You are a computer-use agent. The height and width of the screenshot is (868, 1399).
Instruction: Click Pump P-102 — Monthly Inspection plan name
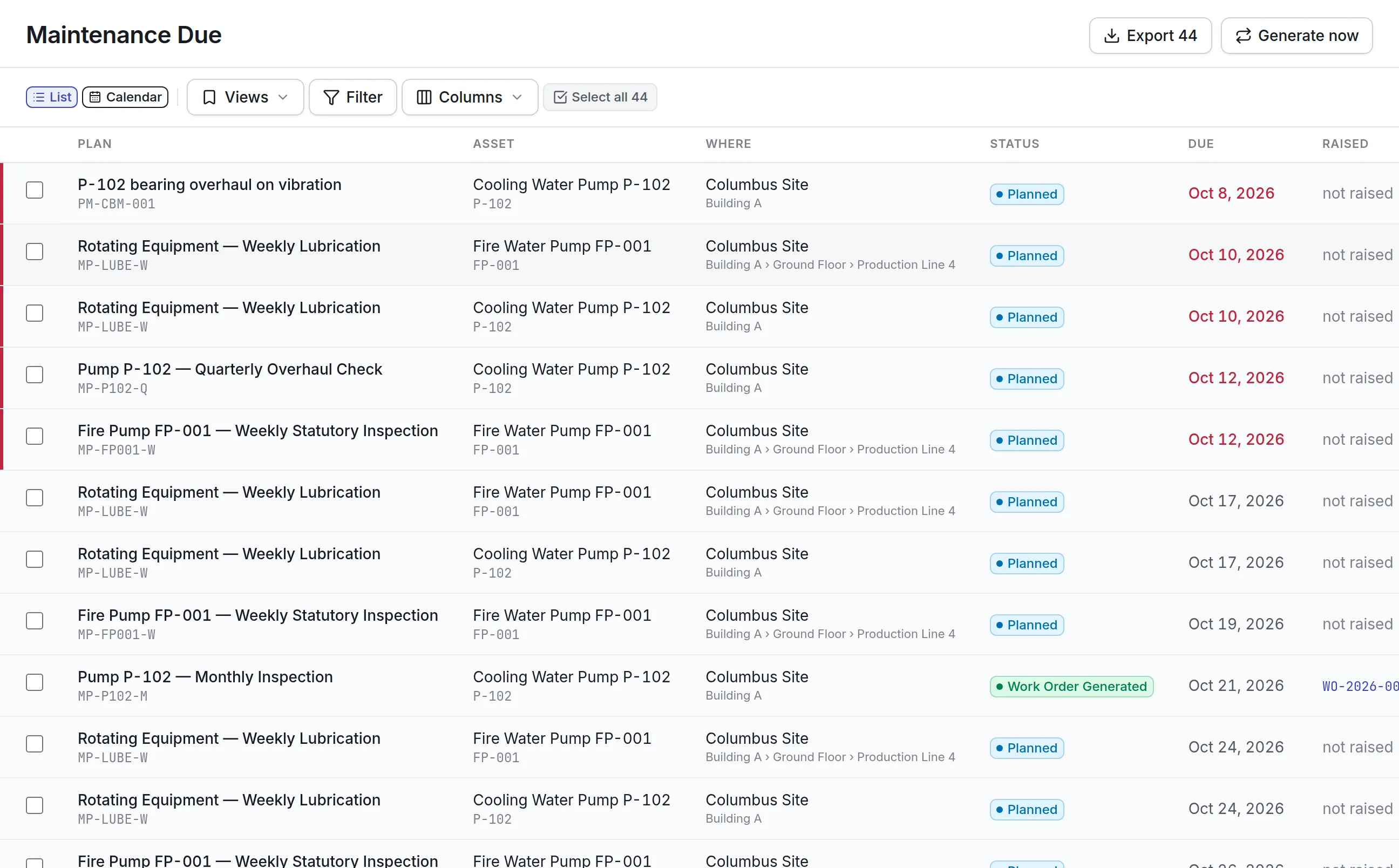(205, 677)
